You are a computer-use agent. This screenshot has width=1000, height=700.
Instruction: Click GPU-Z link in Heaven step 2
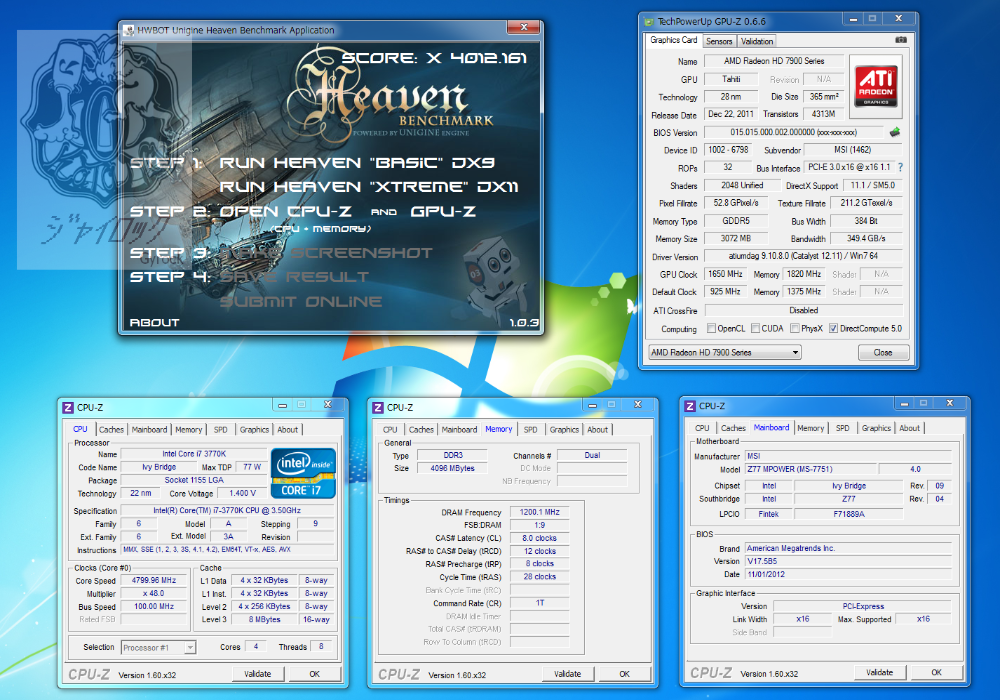click(443, 211)
